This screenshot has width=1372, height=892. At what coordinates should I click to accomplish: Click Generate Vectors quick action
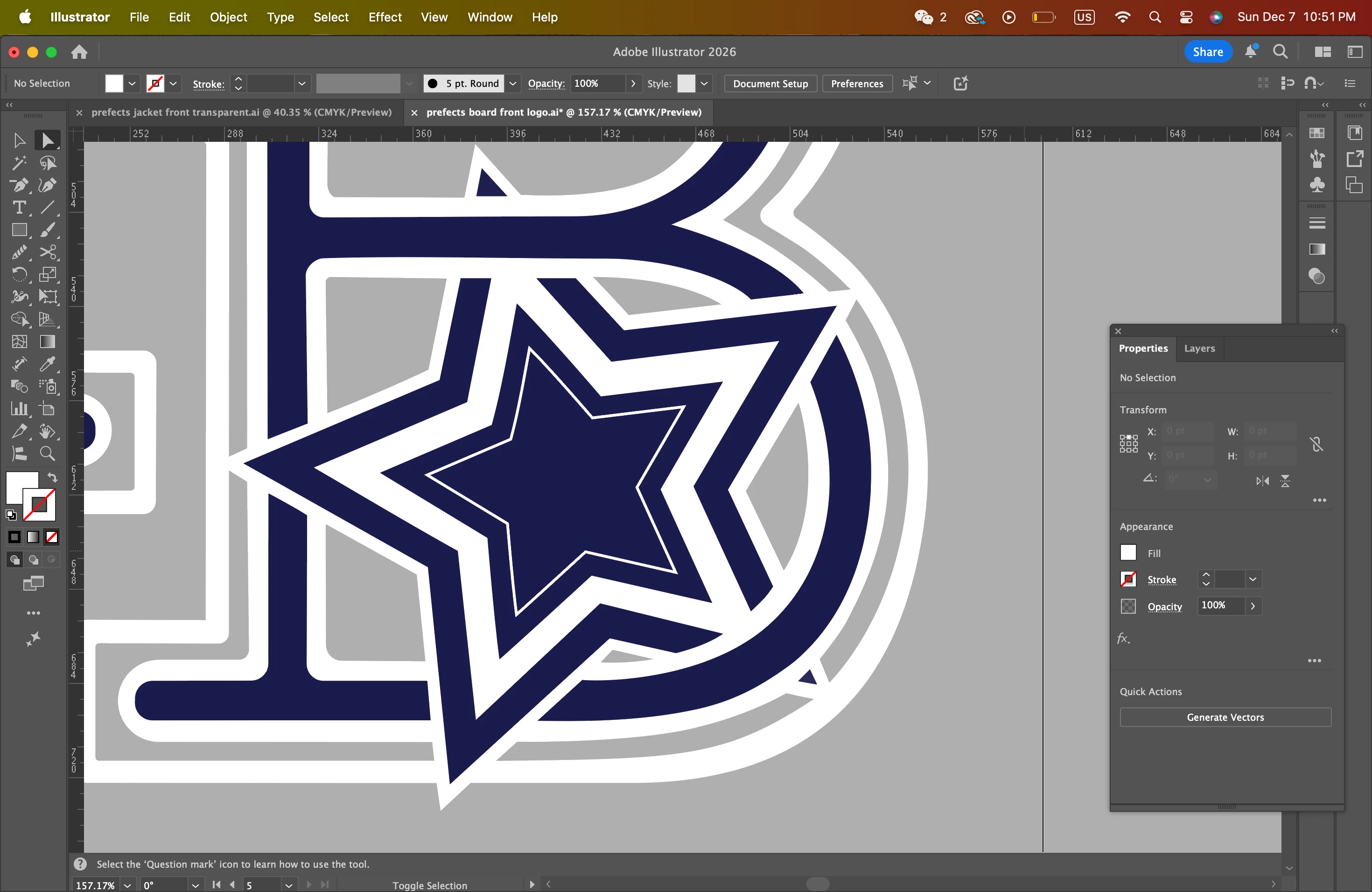pos(1225,717)
